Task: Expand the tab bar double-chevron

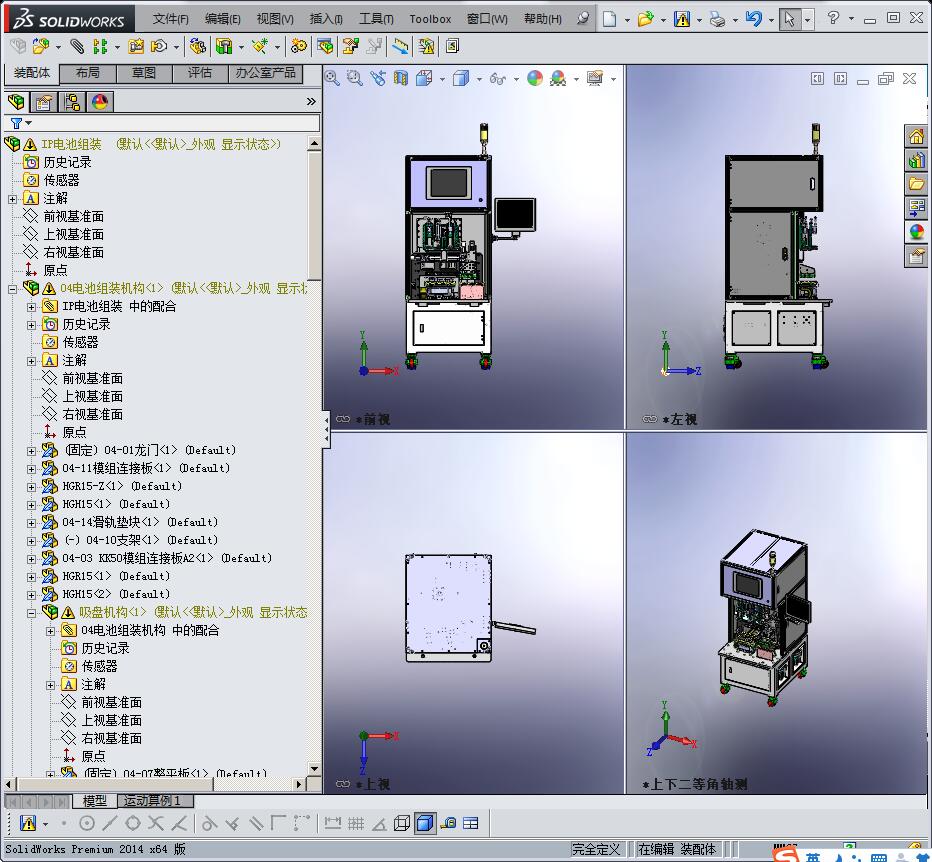Action: click(x=311, y=102)
